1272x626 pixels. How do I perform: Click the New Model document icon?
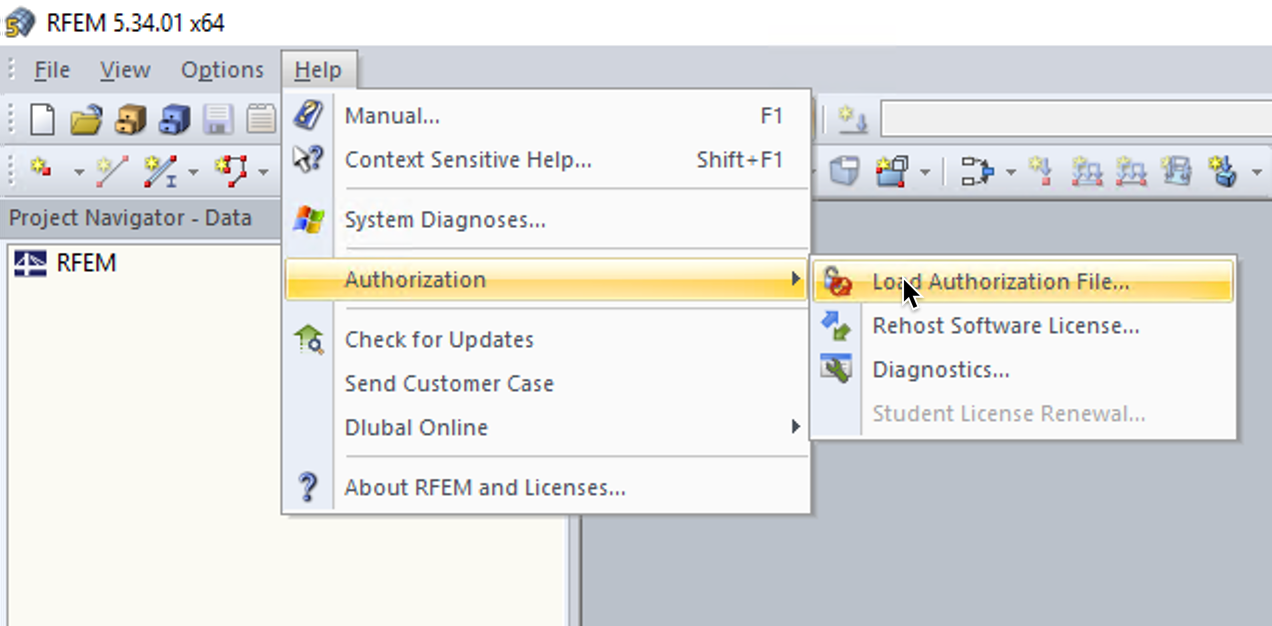click(42, 120)
